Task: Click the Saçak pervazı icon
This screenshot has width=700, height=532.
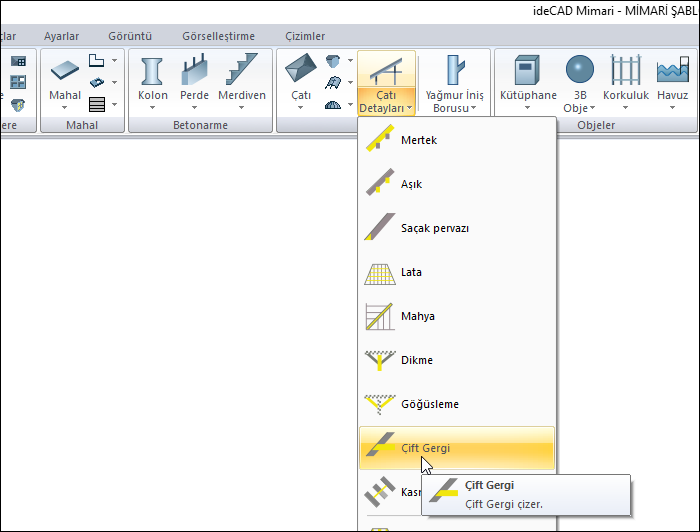Action: pos(378,228)
